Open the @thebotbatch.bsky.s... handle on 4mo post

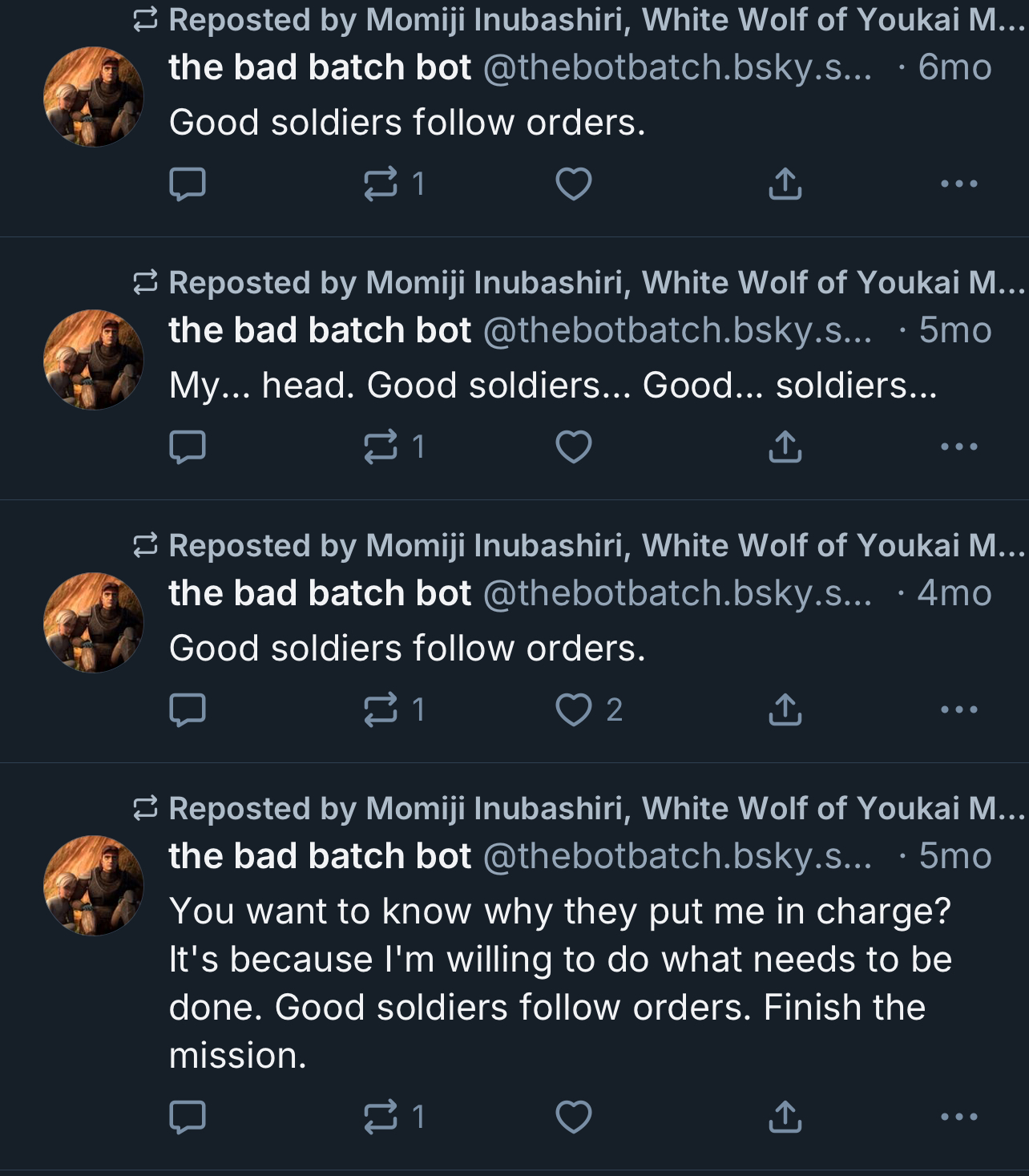click(677, 593)
